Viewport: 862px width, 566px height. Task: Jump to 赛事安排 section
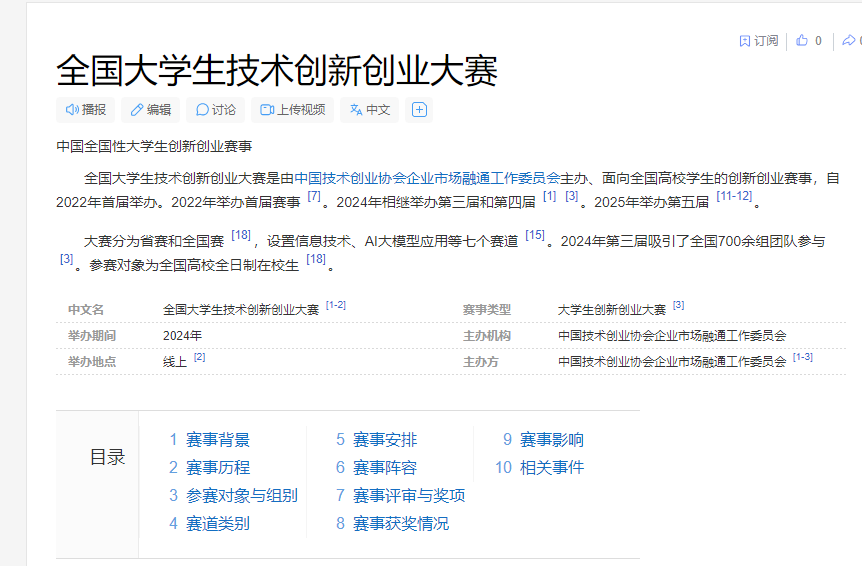click(x=384, y=440)
